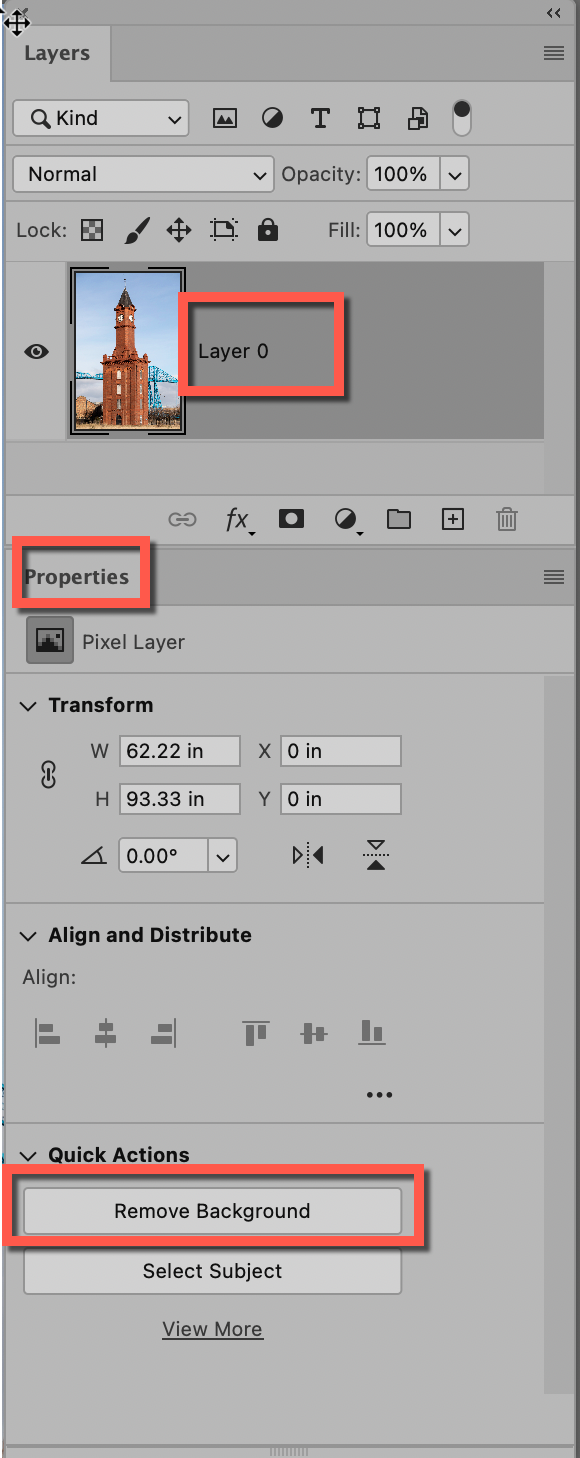Switch to the Layers tab
This screenshot has width=580, height=1458.
click(57, 53)
